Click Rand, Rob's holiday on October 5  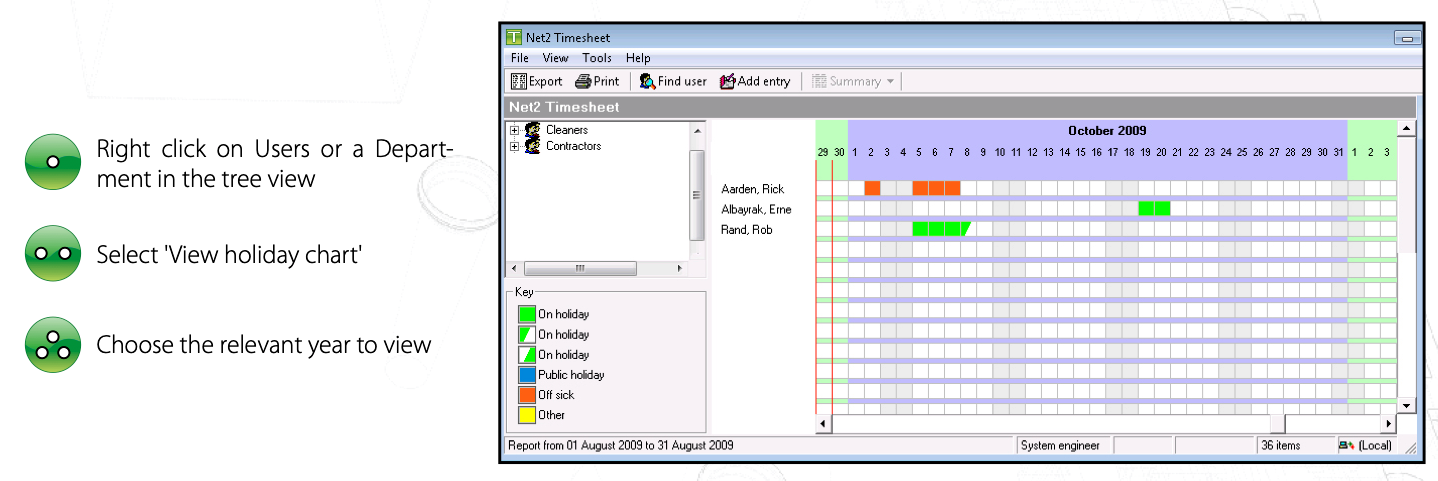coord(920,229)
